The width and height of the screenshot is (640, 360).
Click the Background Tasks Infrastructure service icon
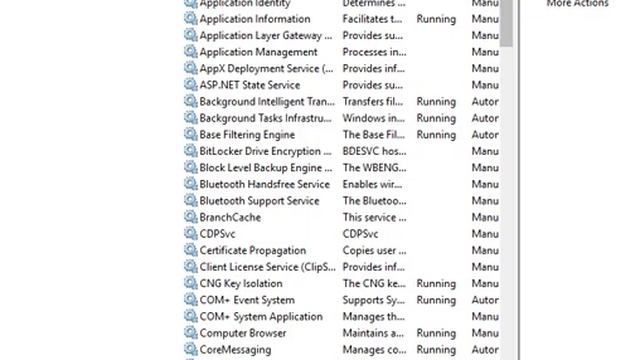[x=191, y=118]
